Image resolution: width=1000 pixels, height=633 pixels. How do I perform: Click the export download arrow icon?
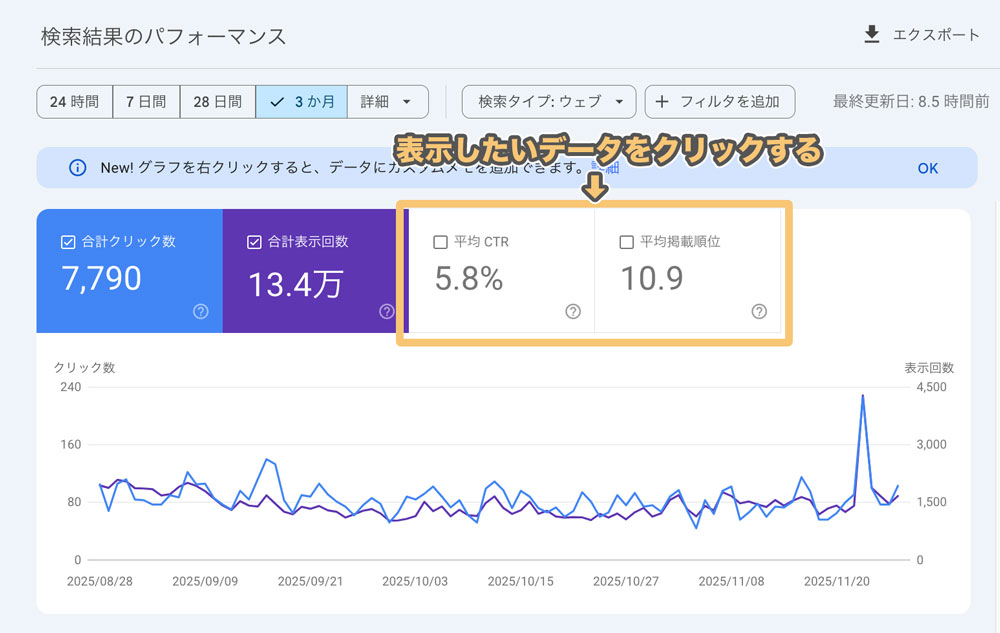click(x=872, y=35)
